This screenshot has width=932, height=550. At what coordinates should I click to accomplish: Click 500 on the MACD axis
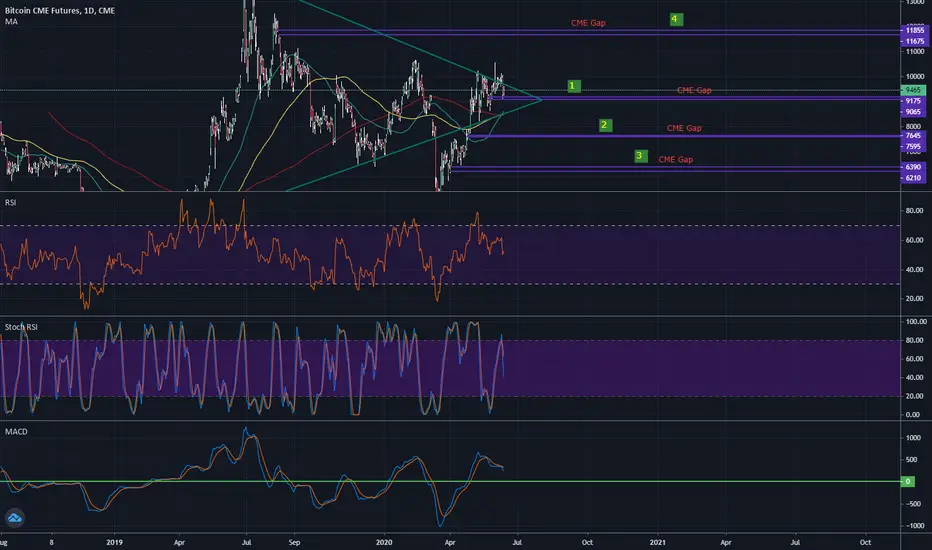913,460
